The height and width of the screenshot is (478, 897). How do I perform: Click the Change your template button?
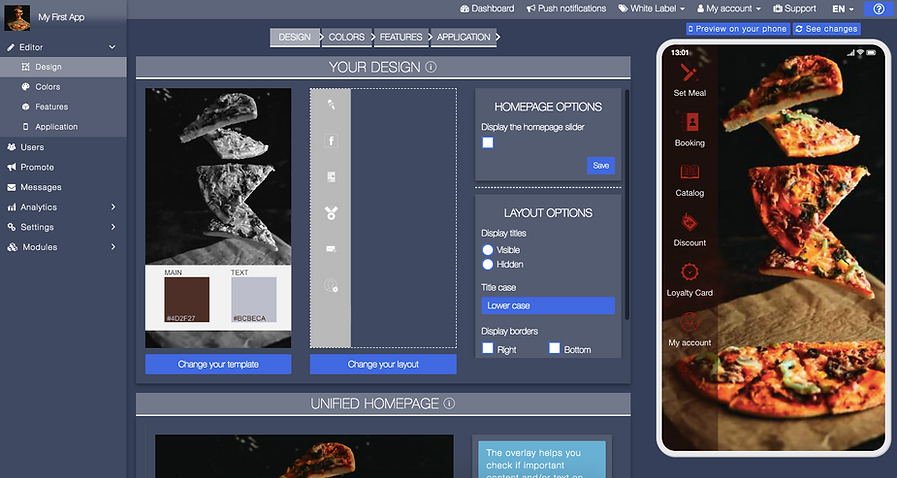click(218, 364)
